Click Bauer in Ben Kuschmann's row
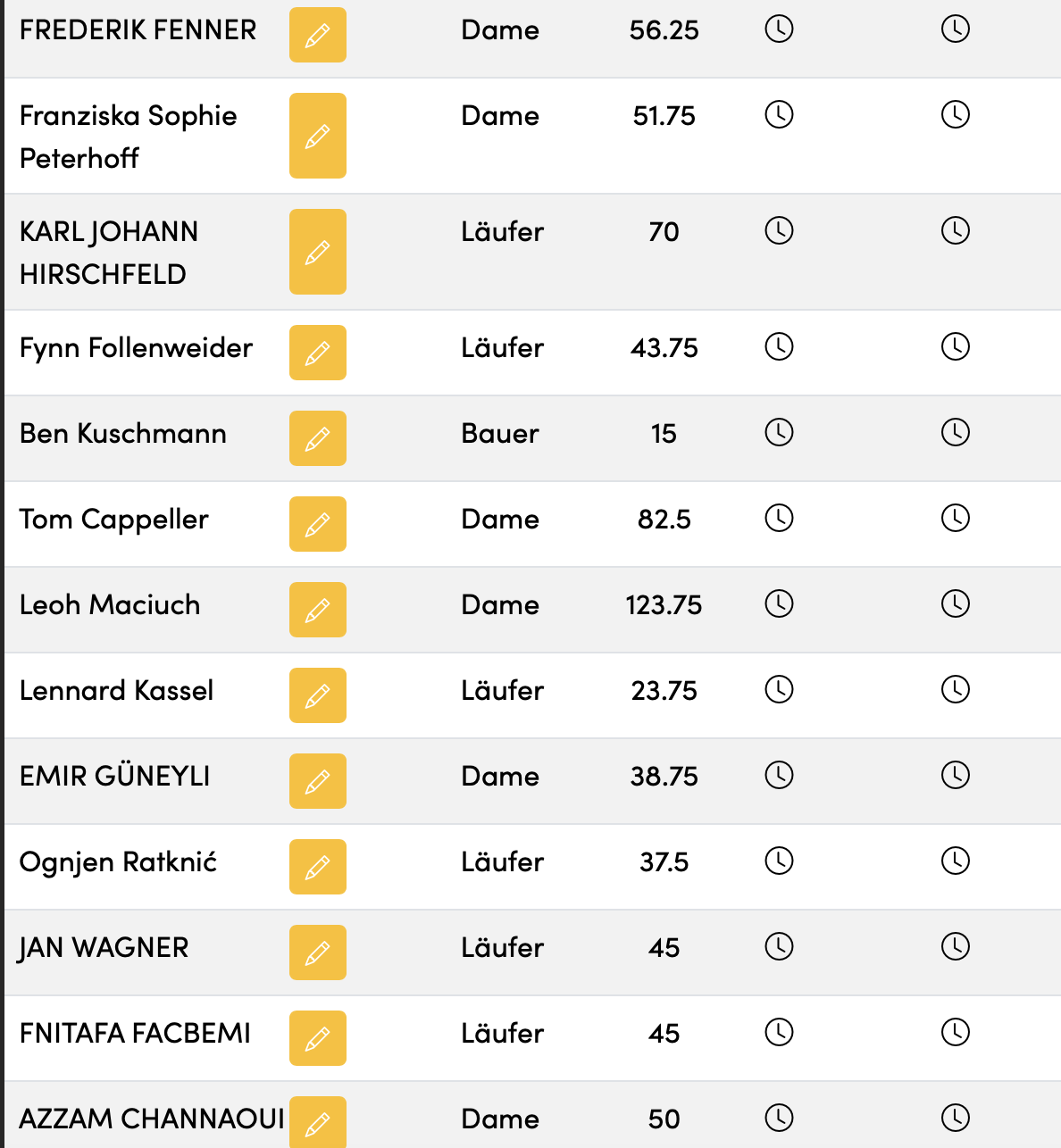The height and width of the screenshot is (1148, 1061). (x=499, y=434)
